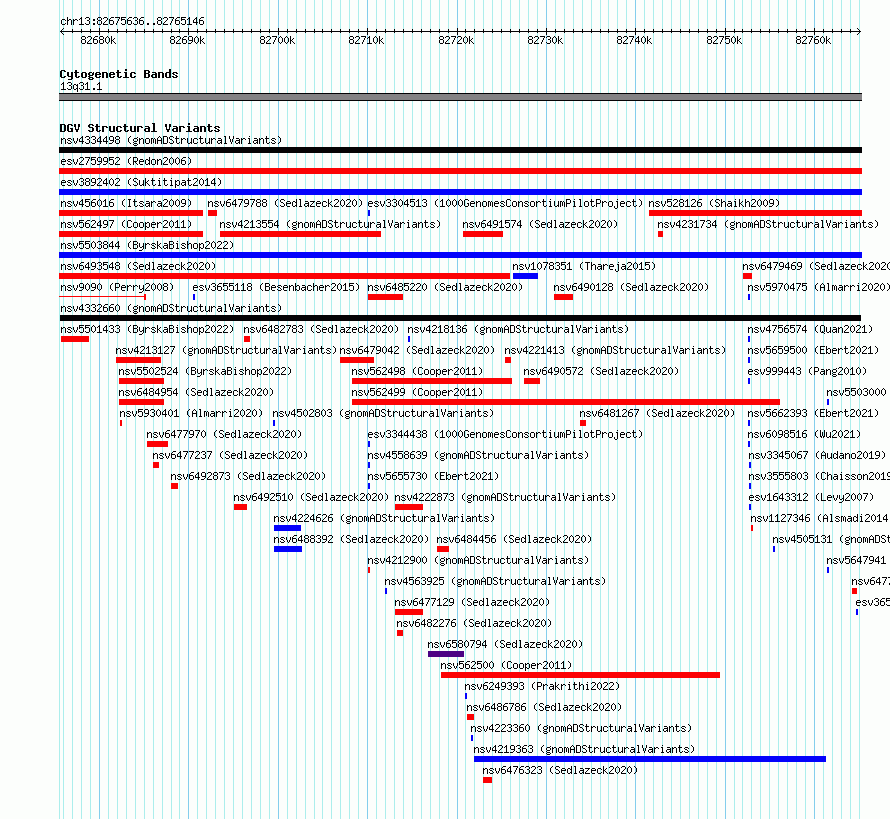Image resolution: width=890 pixels, height=819 pixels.
Task: Open esv3892402 (Suktitipat2014) variant
Action: (x=141, y=182)
